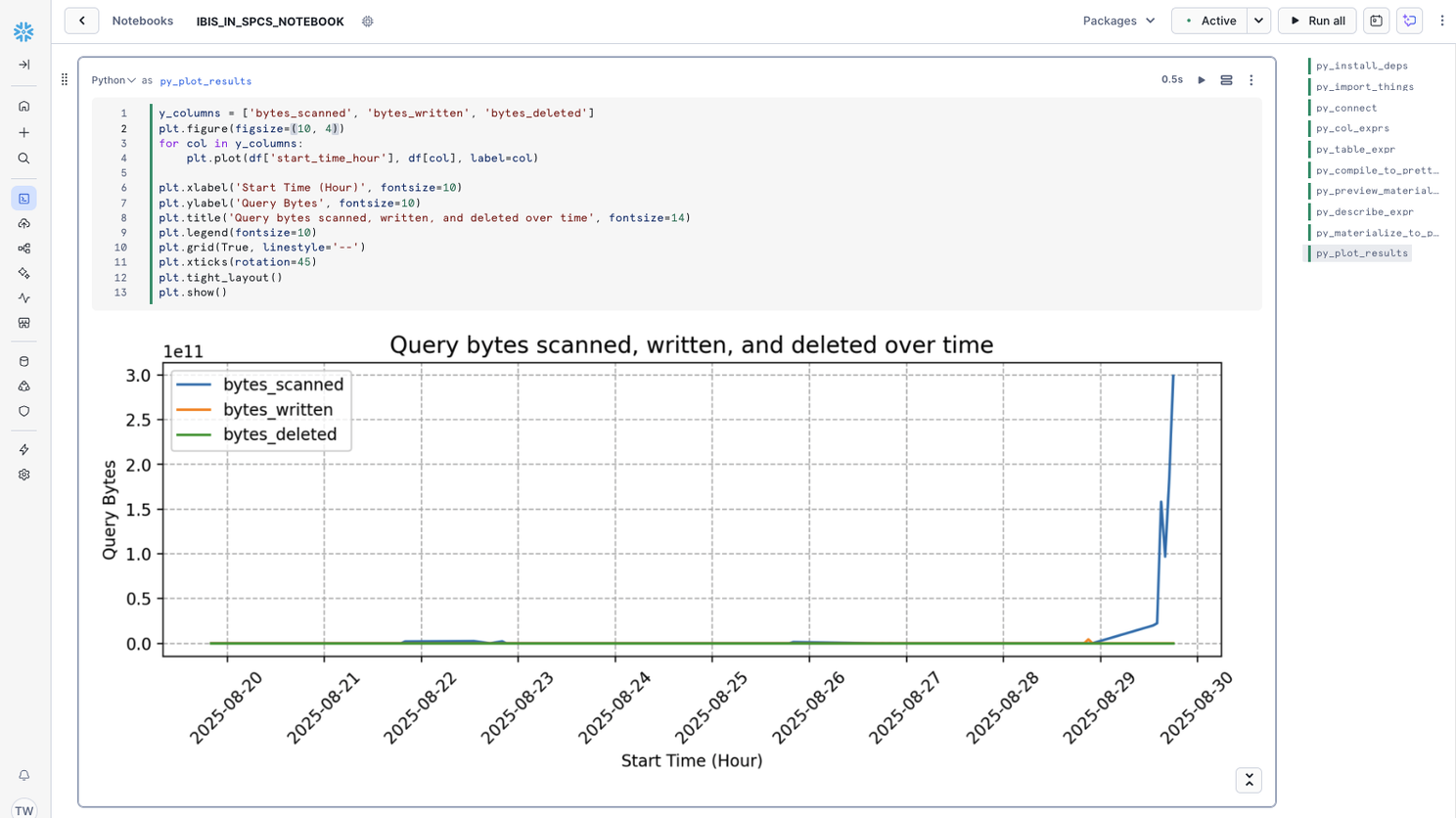
Task: Open the Python cell language dropdown
Action: (x=114, y=80)
